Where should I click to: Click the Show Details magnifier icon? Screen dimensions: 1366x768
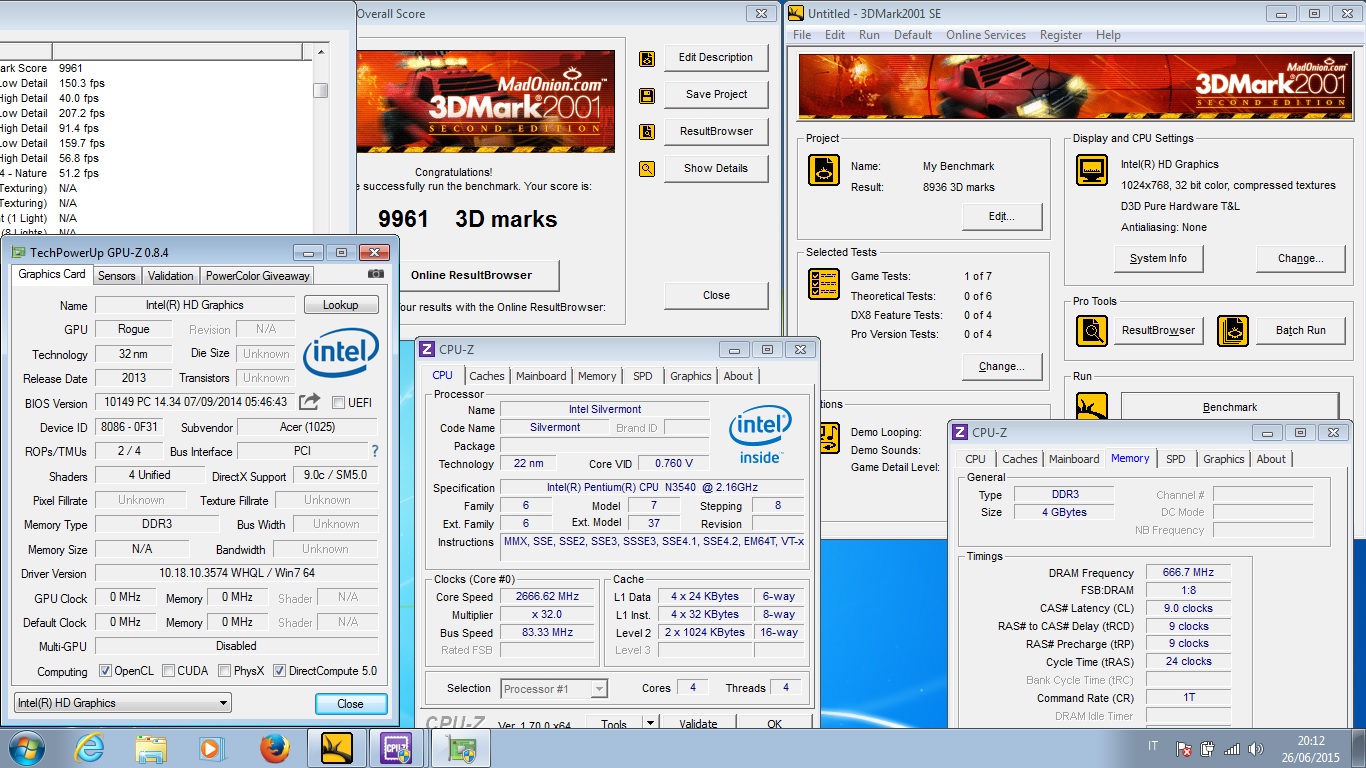[x=647, y=169]
